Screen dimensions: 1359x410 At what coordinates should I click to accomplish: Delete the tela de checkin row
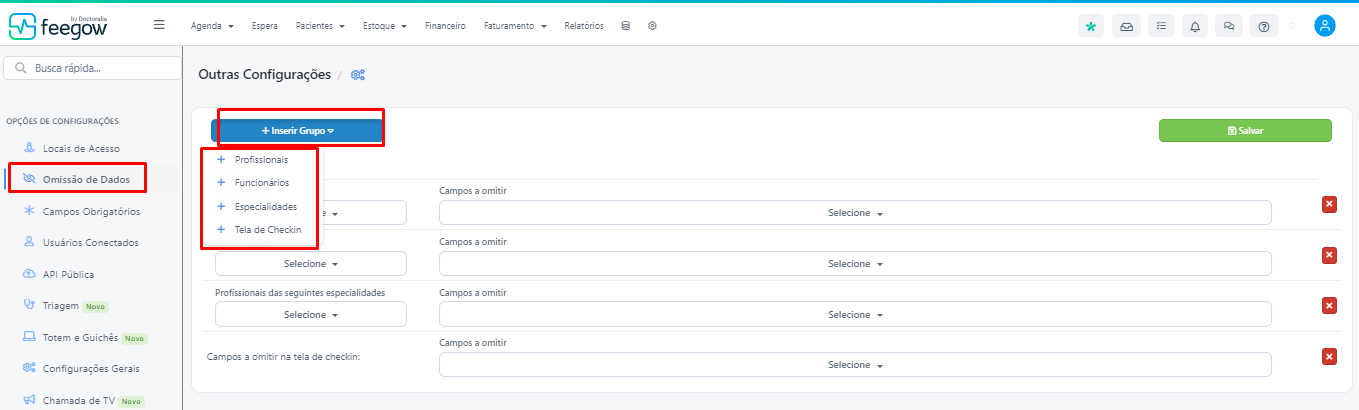[x=1329, y=356]
